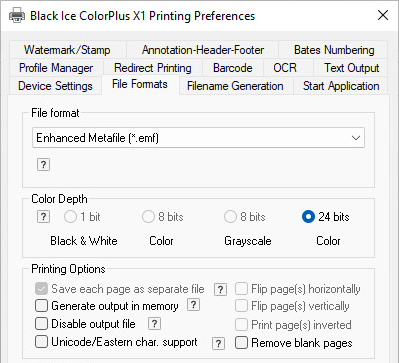Open the Barcode tab

[233, 68]
